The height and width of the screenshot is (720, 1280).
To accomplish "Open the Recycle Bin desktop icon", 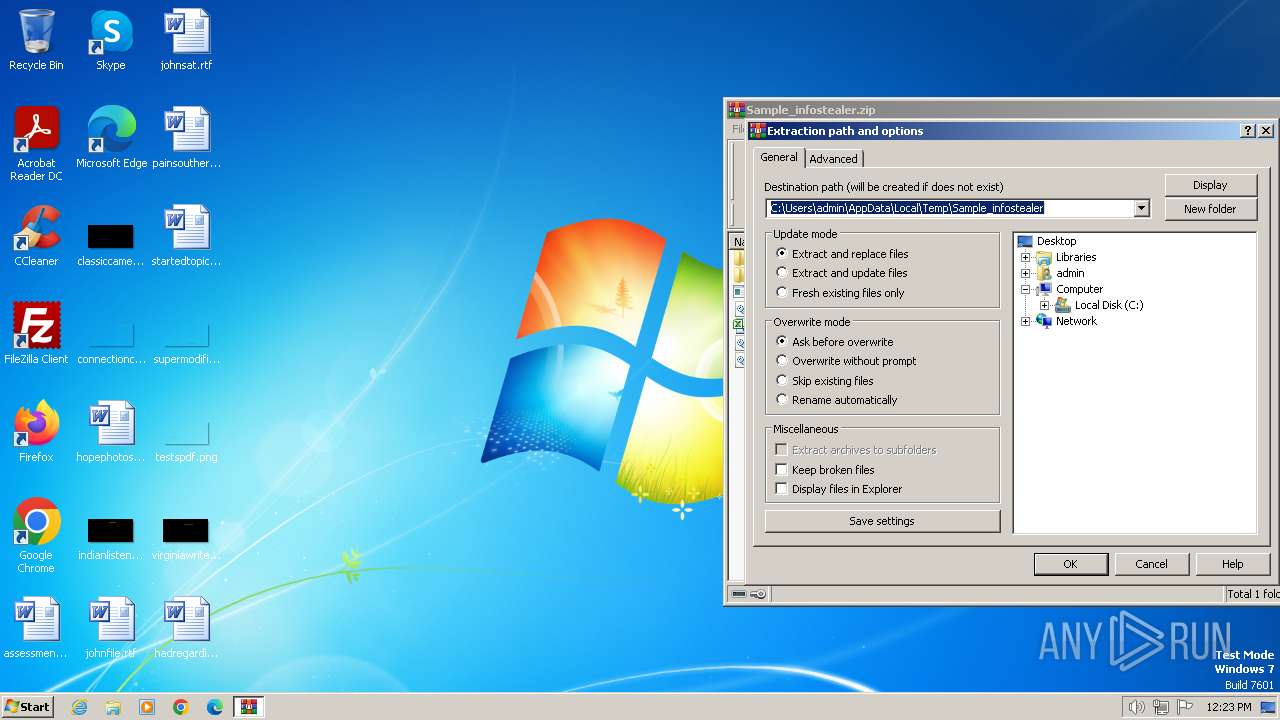I will click(36, 41).
